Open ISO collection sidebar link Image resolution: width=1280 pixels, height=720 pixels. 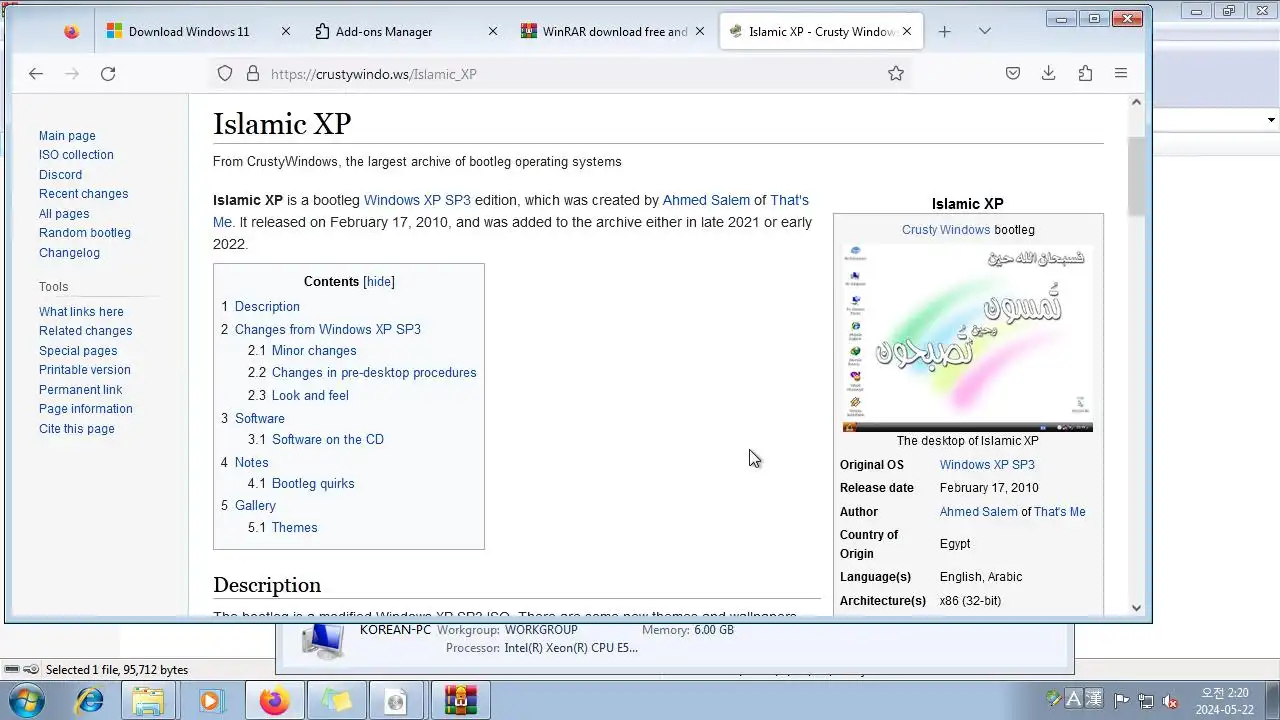tap(76, 155)
